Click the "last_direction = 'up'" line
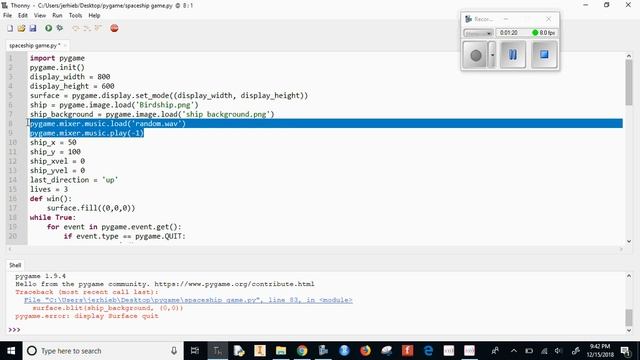This screenshot has width=640, height=360. [x=74, y=180]
